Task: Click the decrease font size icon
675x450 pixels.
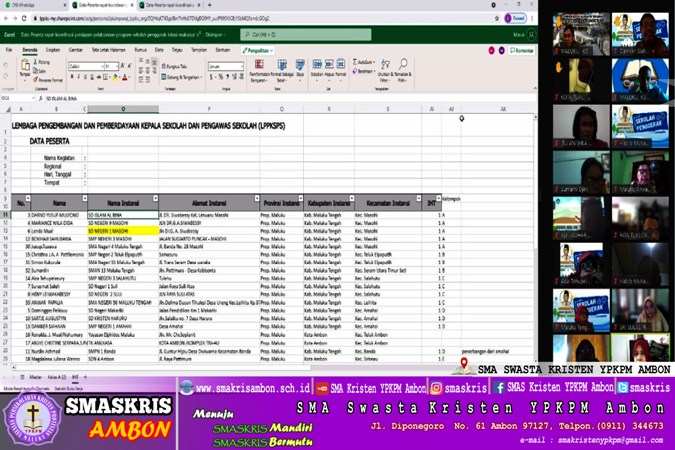Action: [130, 66]
